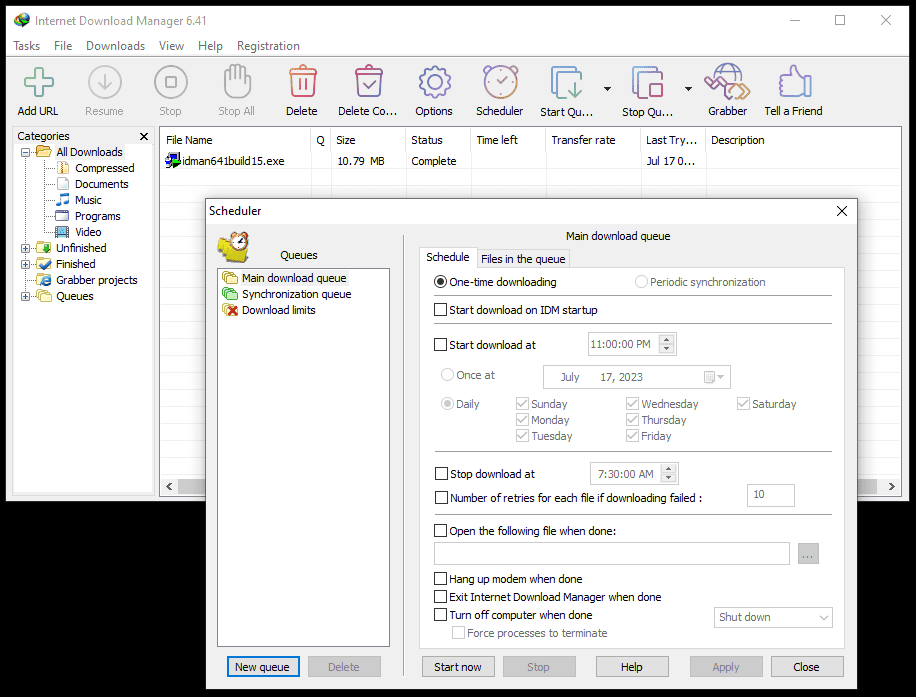Click the Resume download icon
This screenshot has width=916, height=697.
[105, 82]
